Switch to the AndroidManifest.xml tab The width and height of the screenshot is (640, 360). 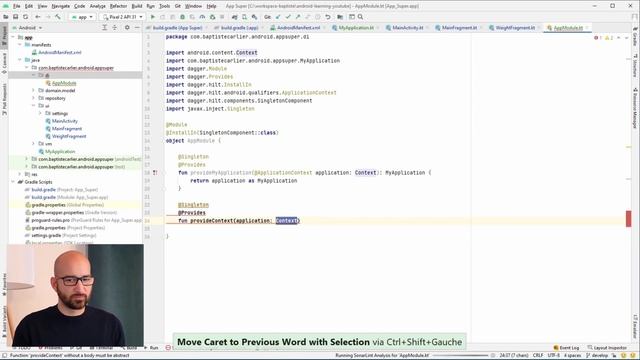(298, 28)
